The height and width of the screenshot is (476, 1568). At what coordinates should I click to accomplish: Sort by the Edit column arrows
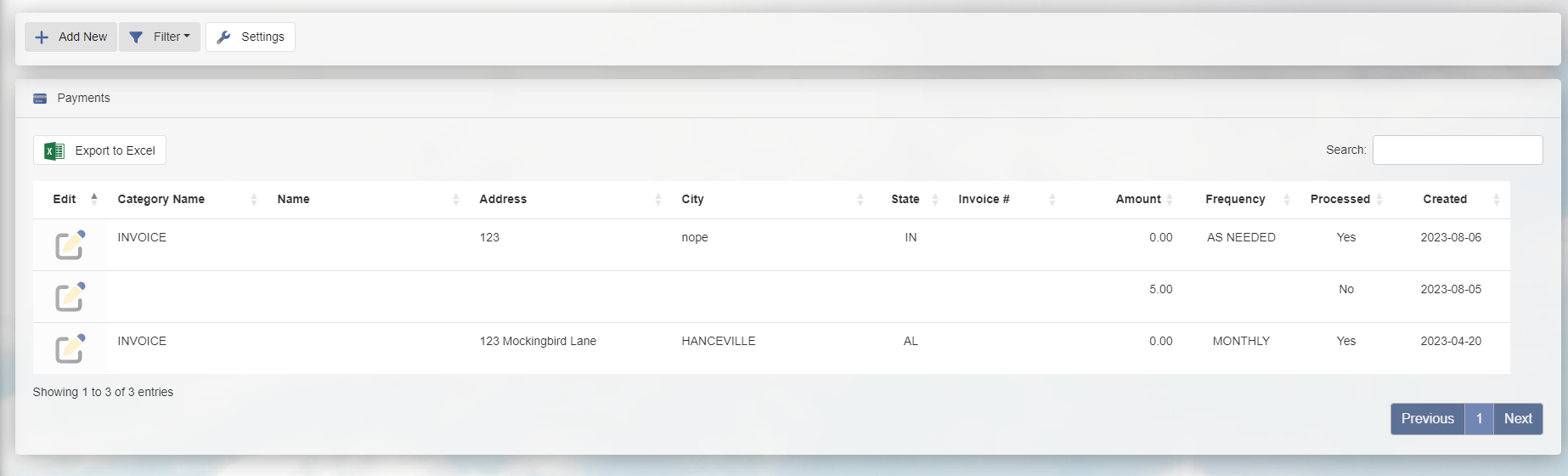(x=93, y=199)
